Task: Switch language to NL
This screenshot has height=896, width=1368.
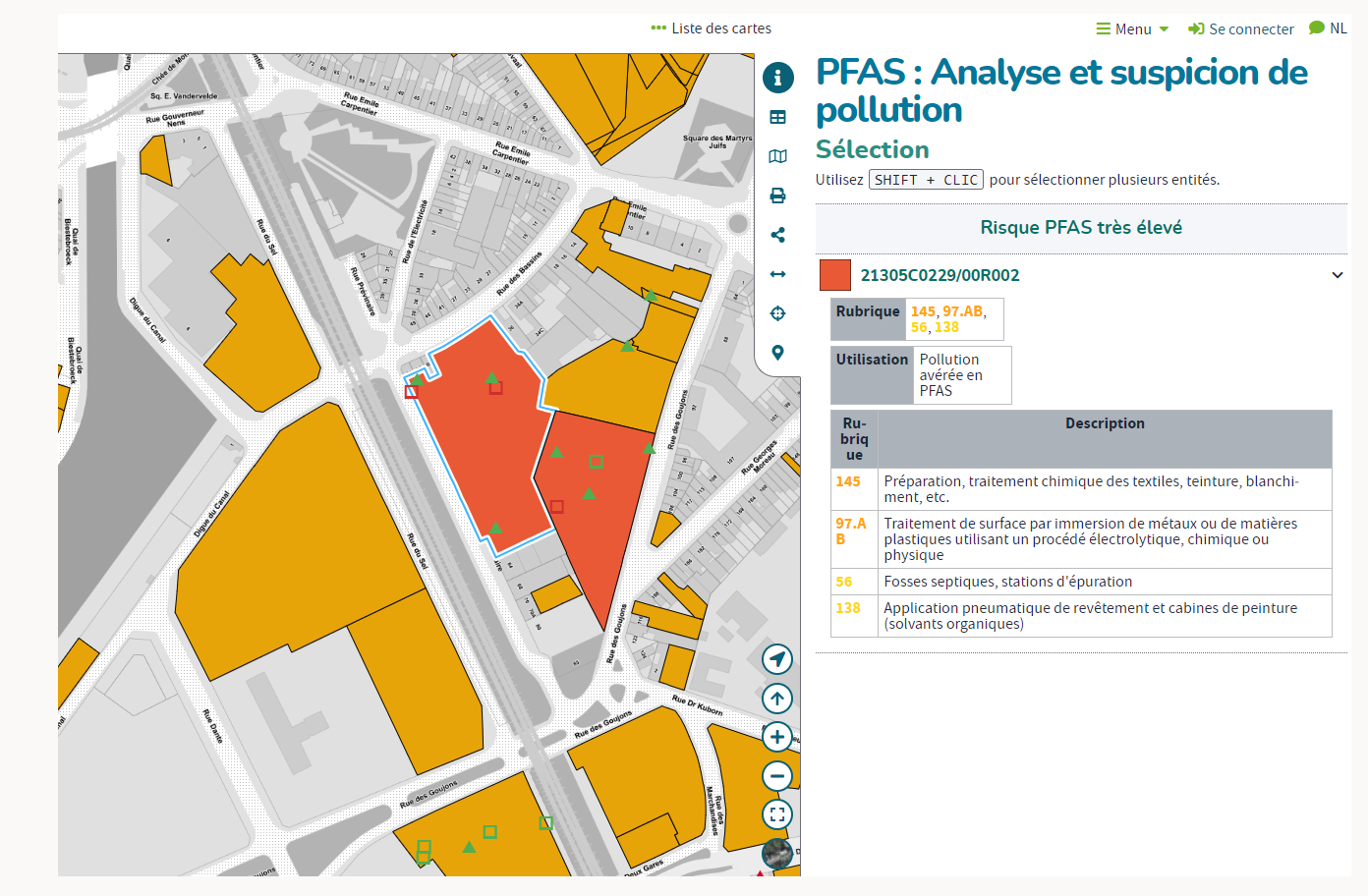Action: pyautogui.click(x=1329, y=28)
